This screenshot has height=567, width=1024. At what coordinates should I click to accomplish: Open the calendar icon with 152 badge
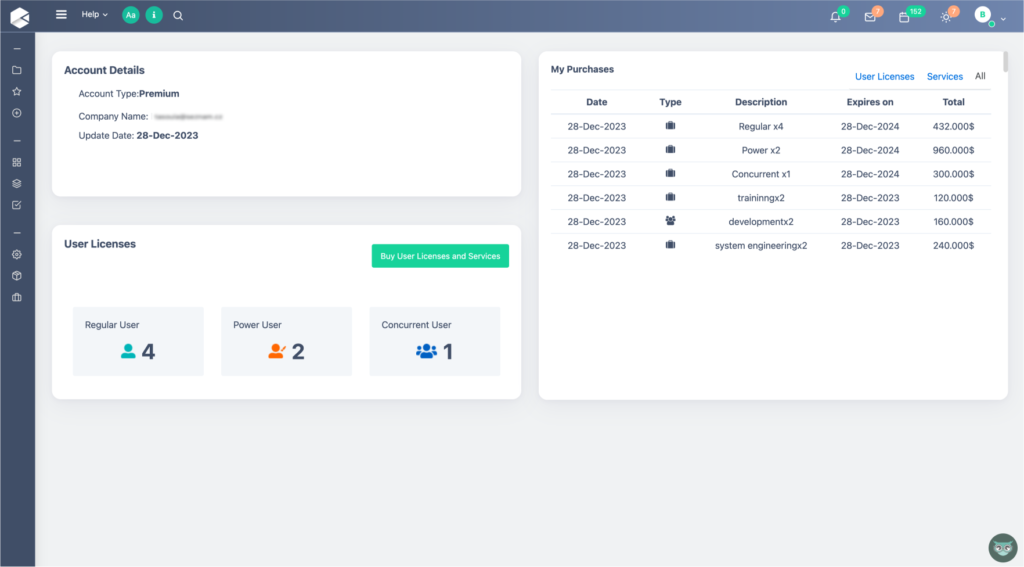(x=904, y=16)
